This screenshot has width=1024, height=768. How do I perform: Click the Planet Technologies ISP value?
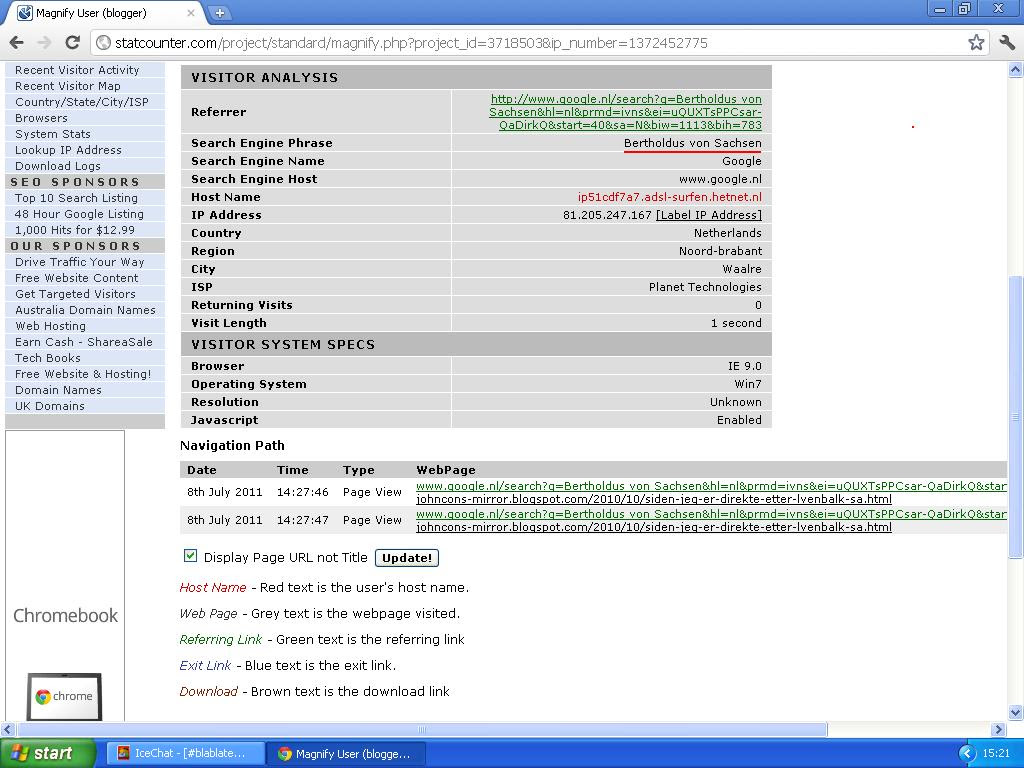click(x=705, y=287)
